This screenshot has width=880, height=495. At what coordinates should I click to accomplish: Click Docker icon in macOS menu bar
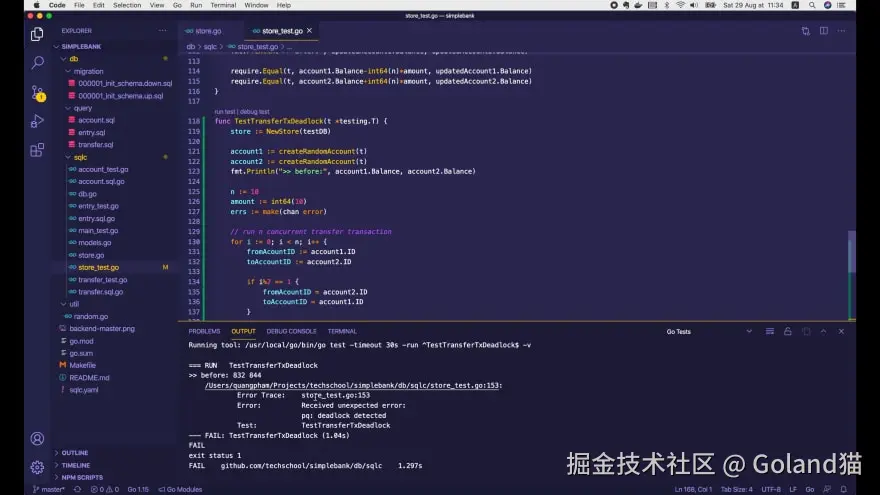638,5
